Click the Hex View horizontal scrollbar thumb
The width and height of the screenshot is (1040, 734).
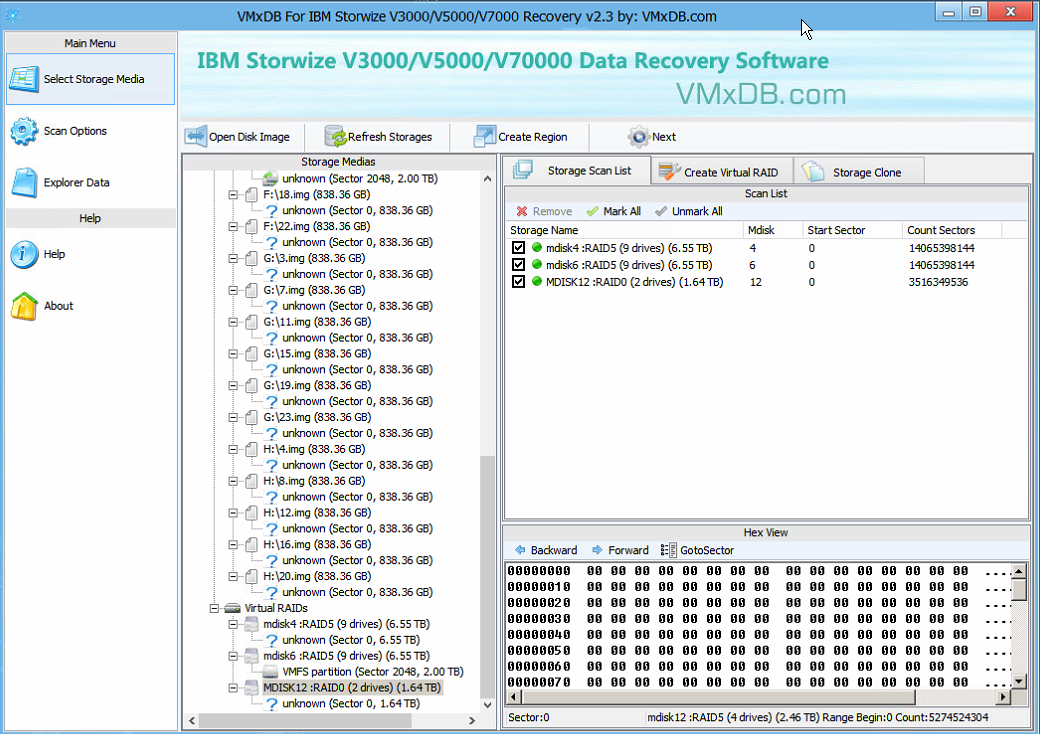click(718, 697)
